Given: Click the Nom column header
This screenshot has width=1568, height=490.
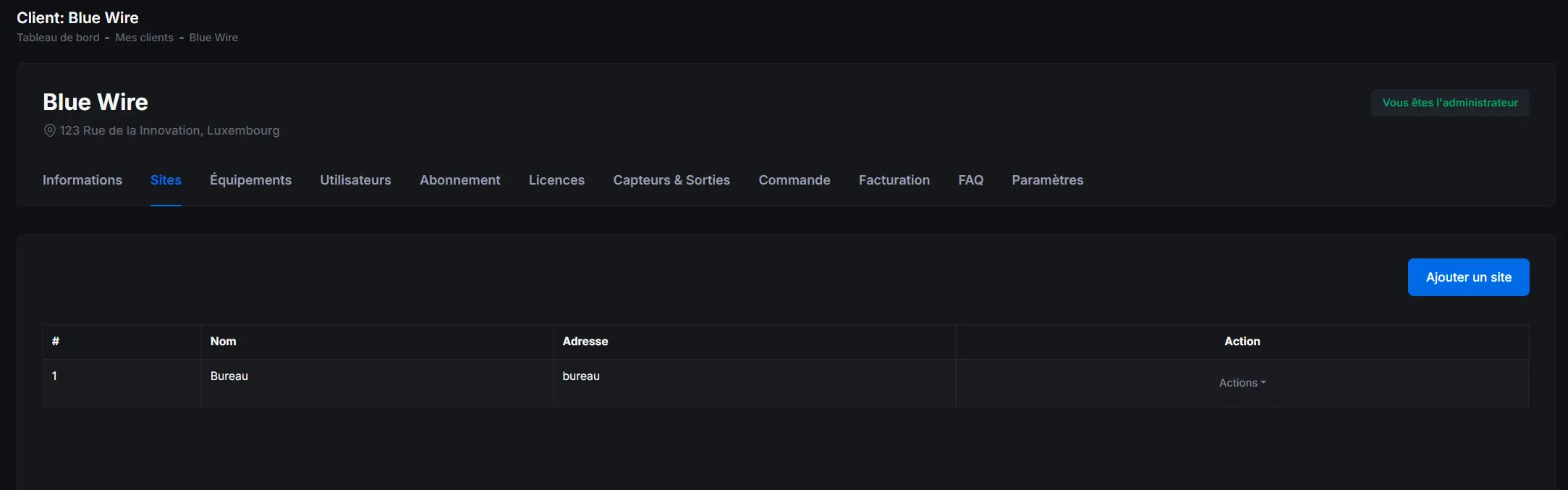Looking at the screenshot, I should point(223,342).
